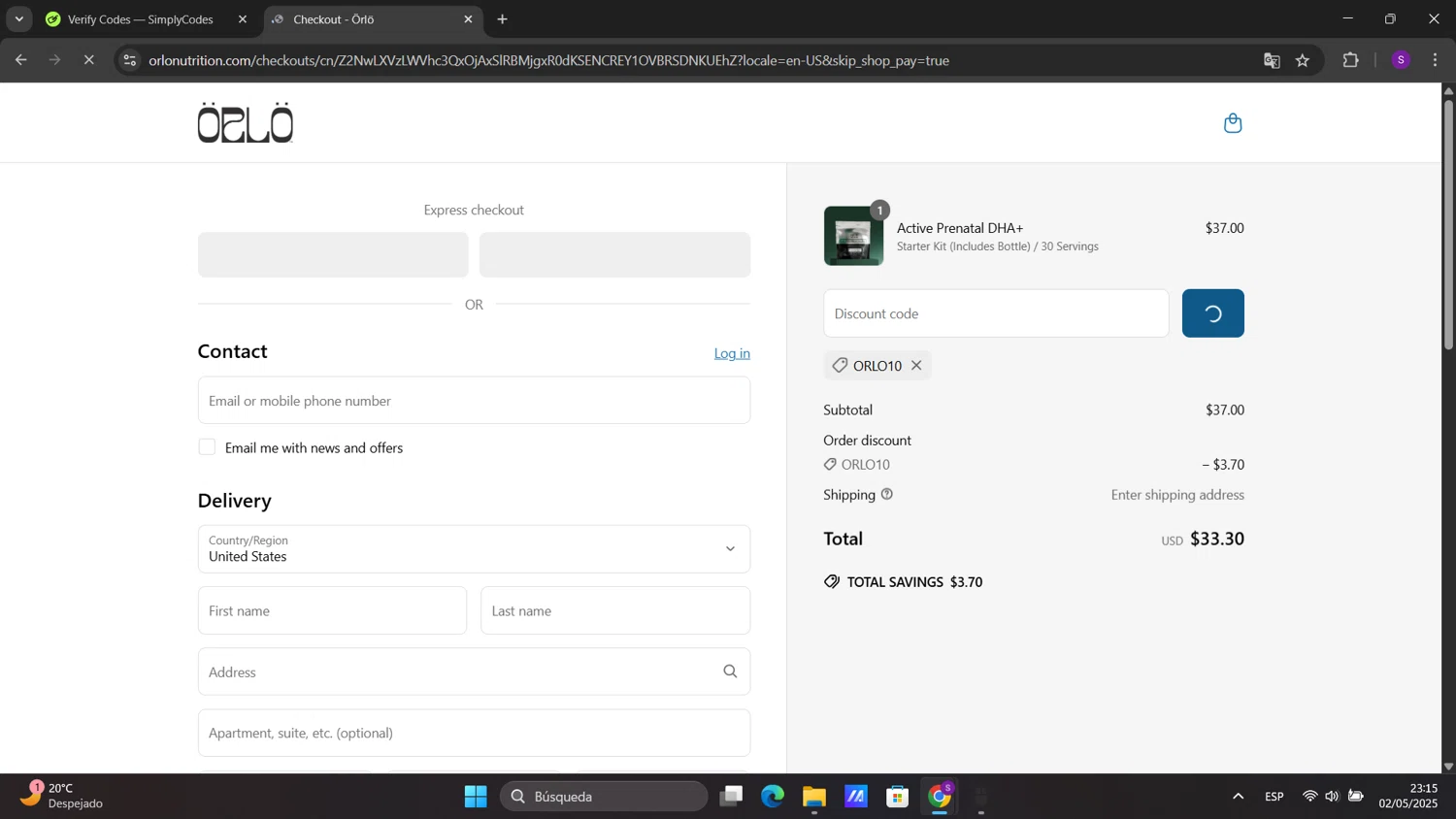Open the Chrome three-dot menu
The height and width of the screenshot is (819, 1456).
point(1436,60)
